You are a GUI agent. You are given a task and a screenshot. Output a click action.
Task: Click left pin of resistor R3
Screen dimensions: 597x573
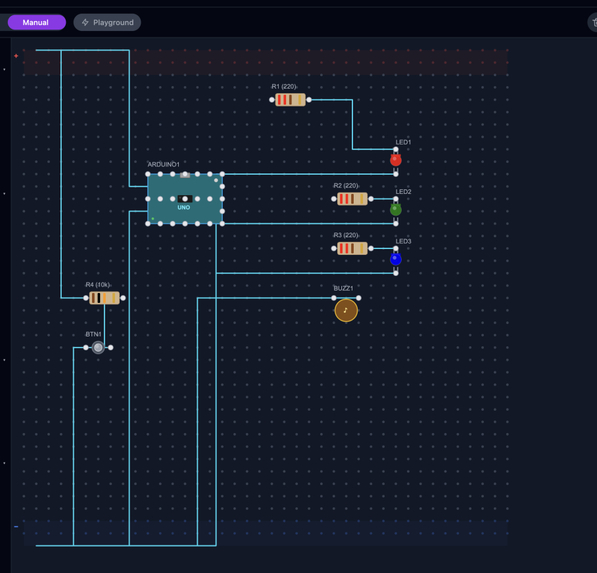point(334,248)
